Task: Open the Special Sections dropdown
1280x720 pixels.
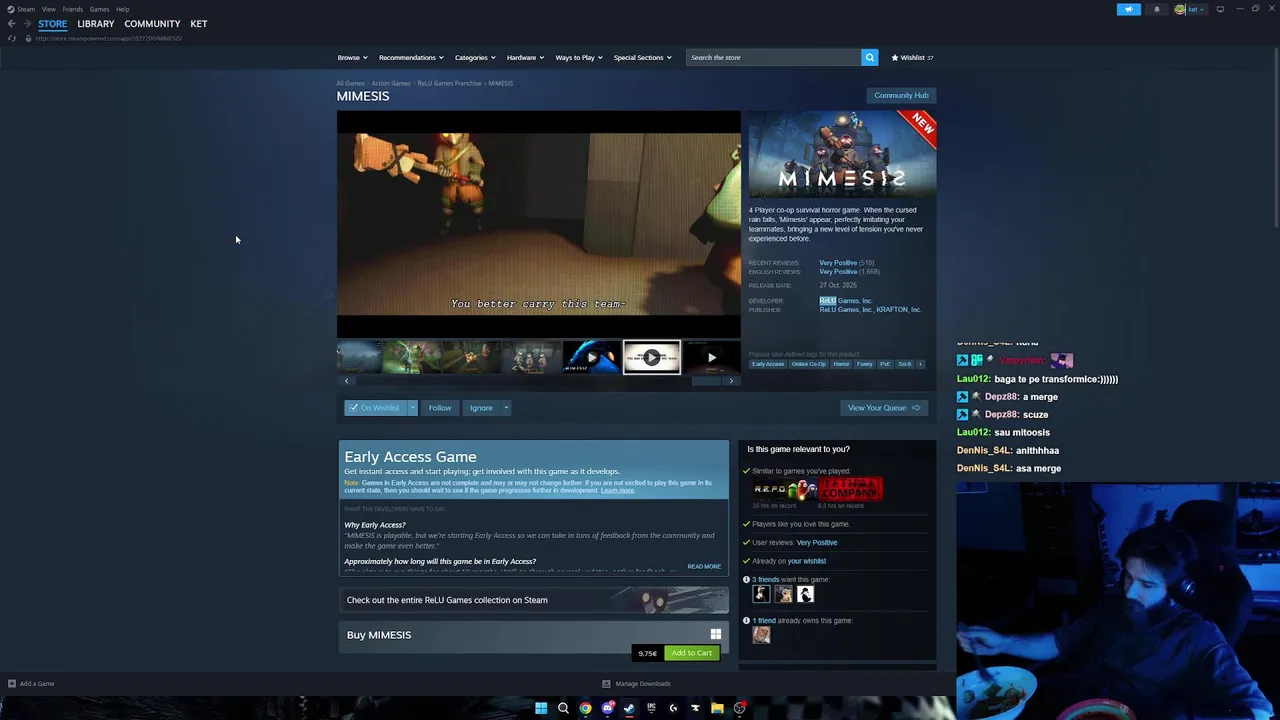Action: (642, 58)
